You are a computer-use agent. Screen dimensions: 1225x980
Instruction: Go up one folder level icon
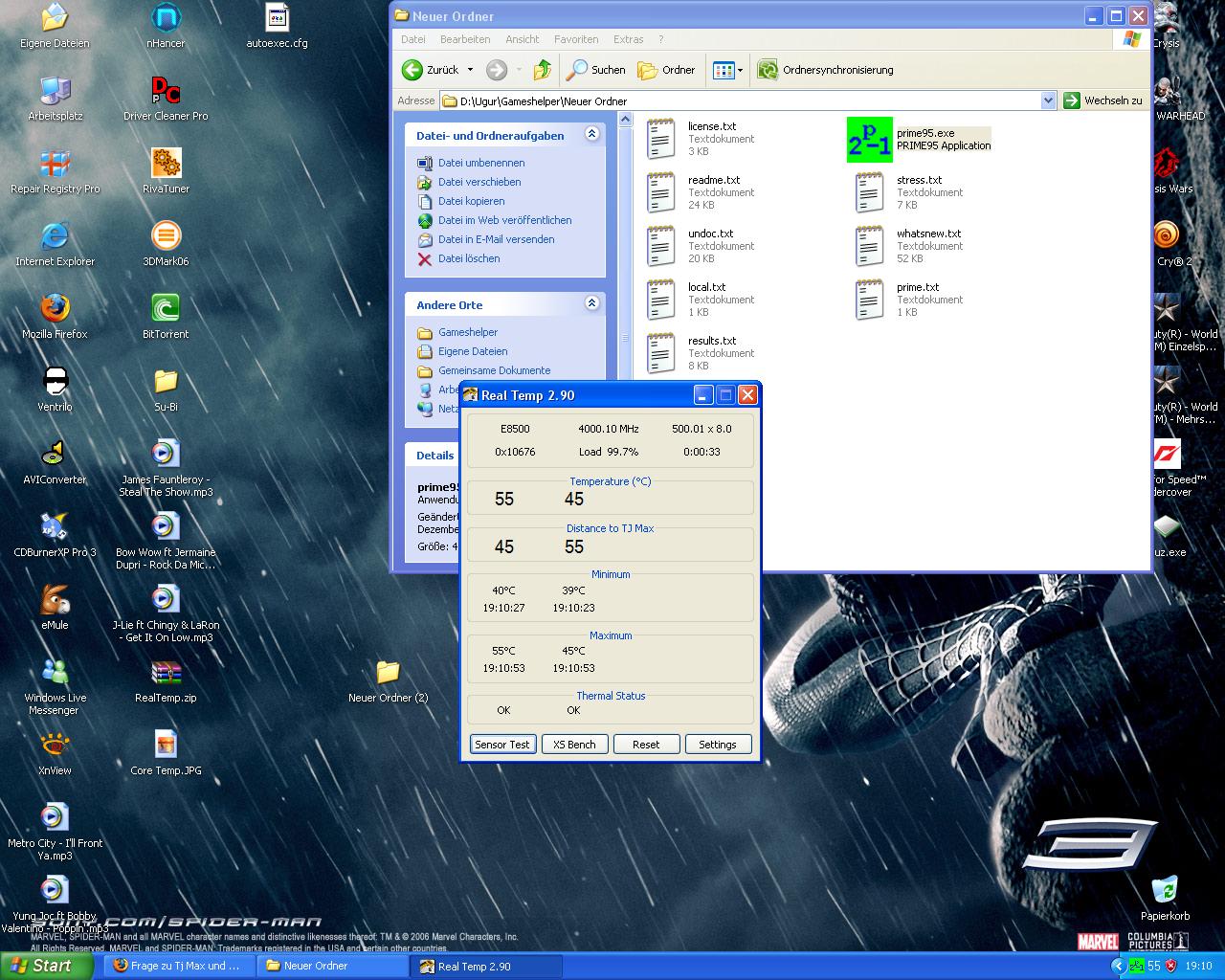pos(543,70)
